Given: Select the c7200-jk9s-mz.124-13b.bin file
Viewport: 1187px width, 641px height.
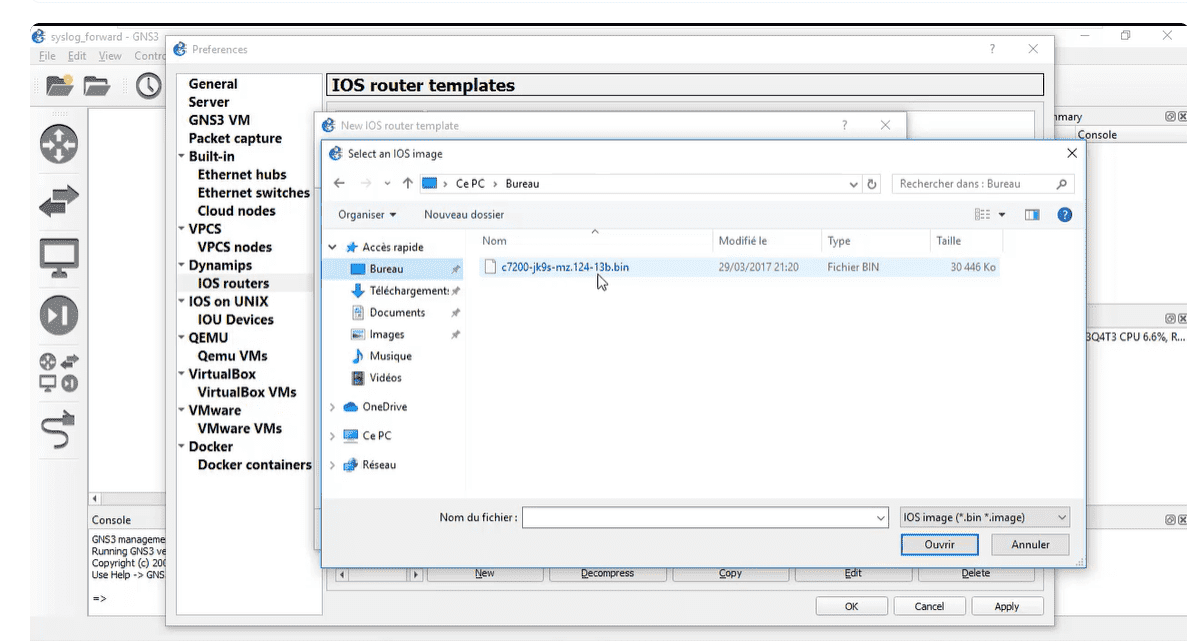Looking at the screenshot, I should 739,267.
